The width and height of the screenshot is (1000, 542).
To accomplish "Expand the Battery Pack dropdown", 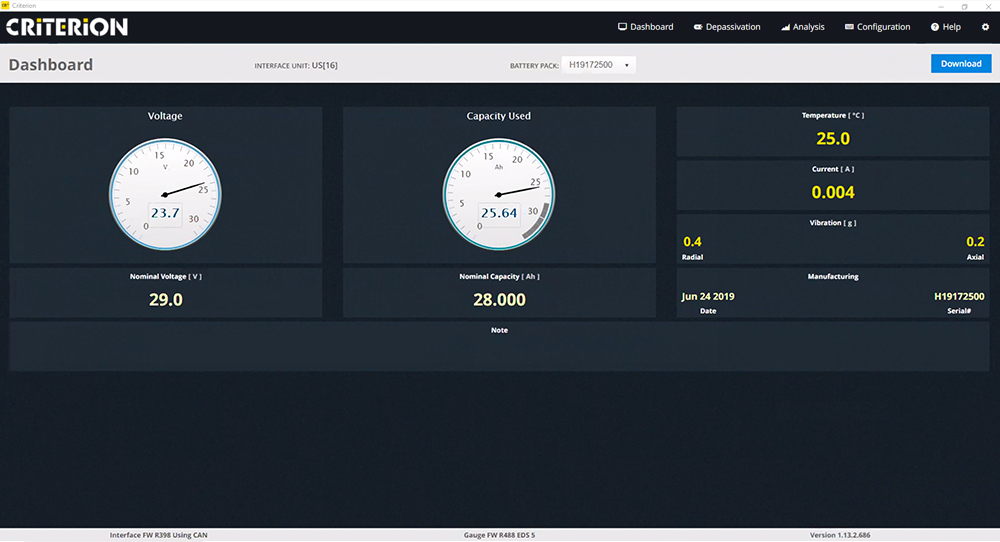I will point(598,64).
